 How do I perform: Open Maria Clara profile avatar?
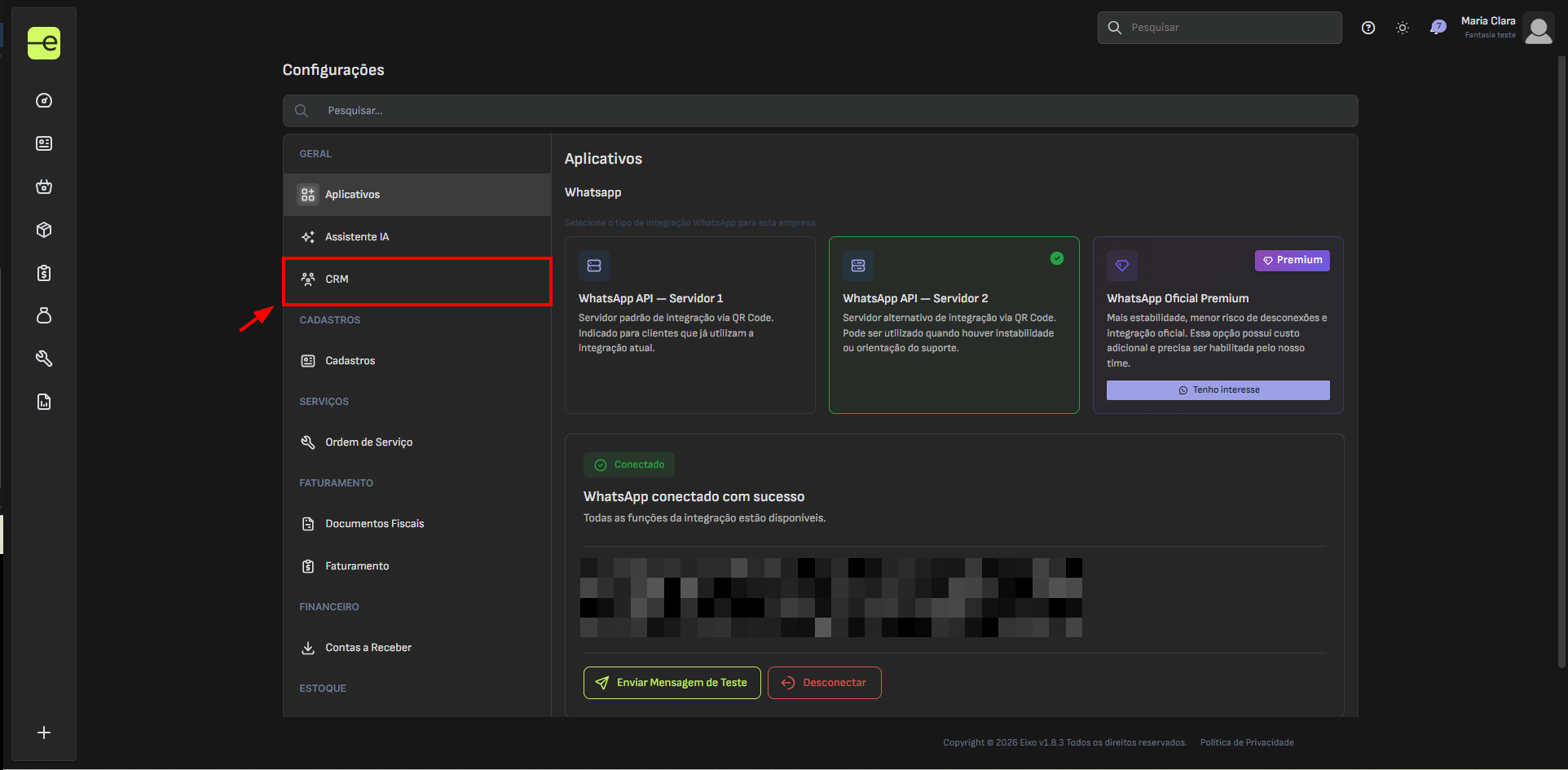point(1539,29)
